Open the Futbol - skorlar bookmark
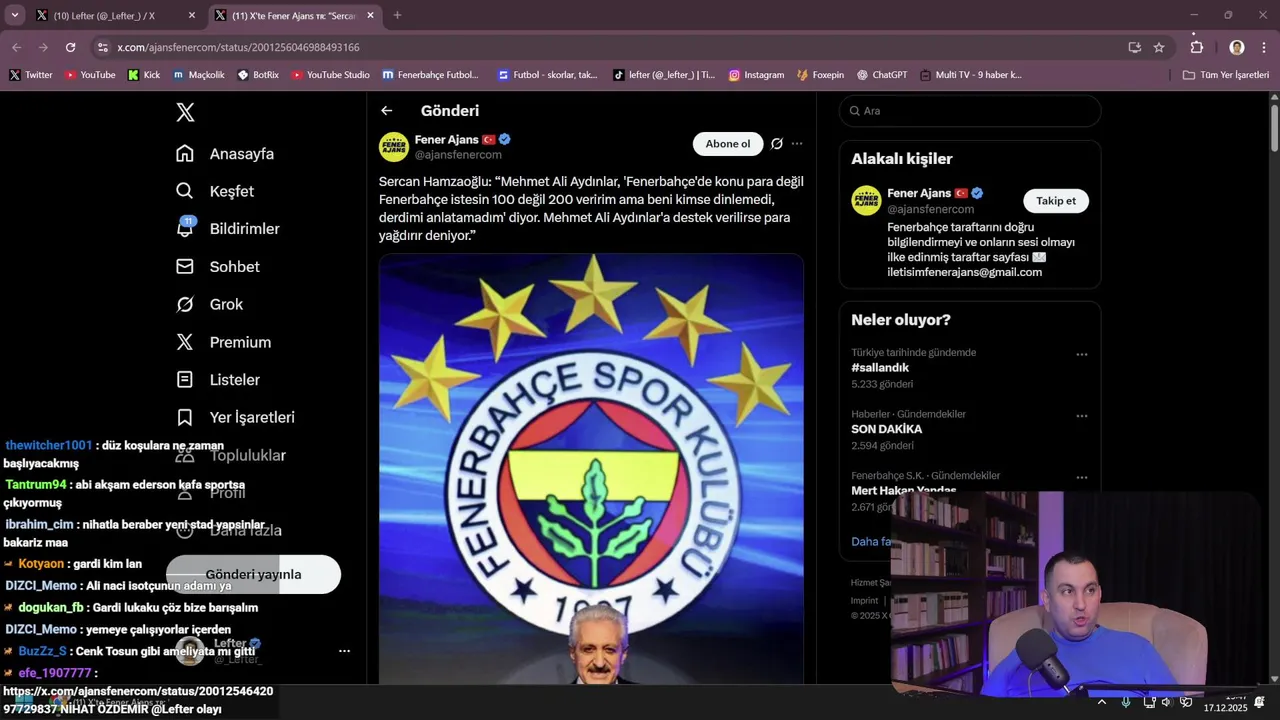Viewport: 1280px width, 720px height. point(547,75)
